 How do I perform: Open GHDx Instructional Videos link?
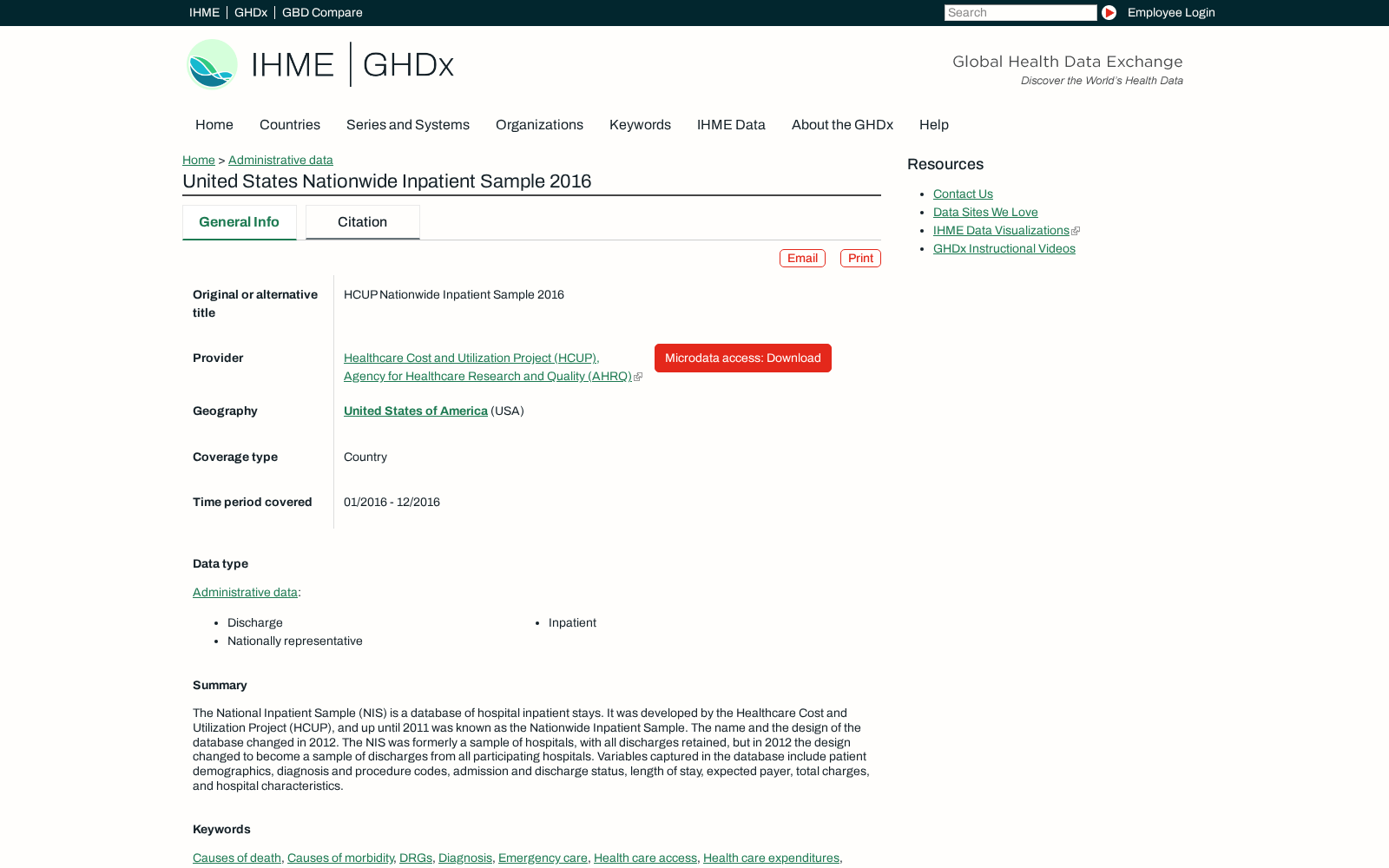[x=1004, y=248]
